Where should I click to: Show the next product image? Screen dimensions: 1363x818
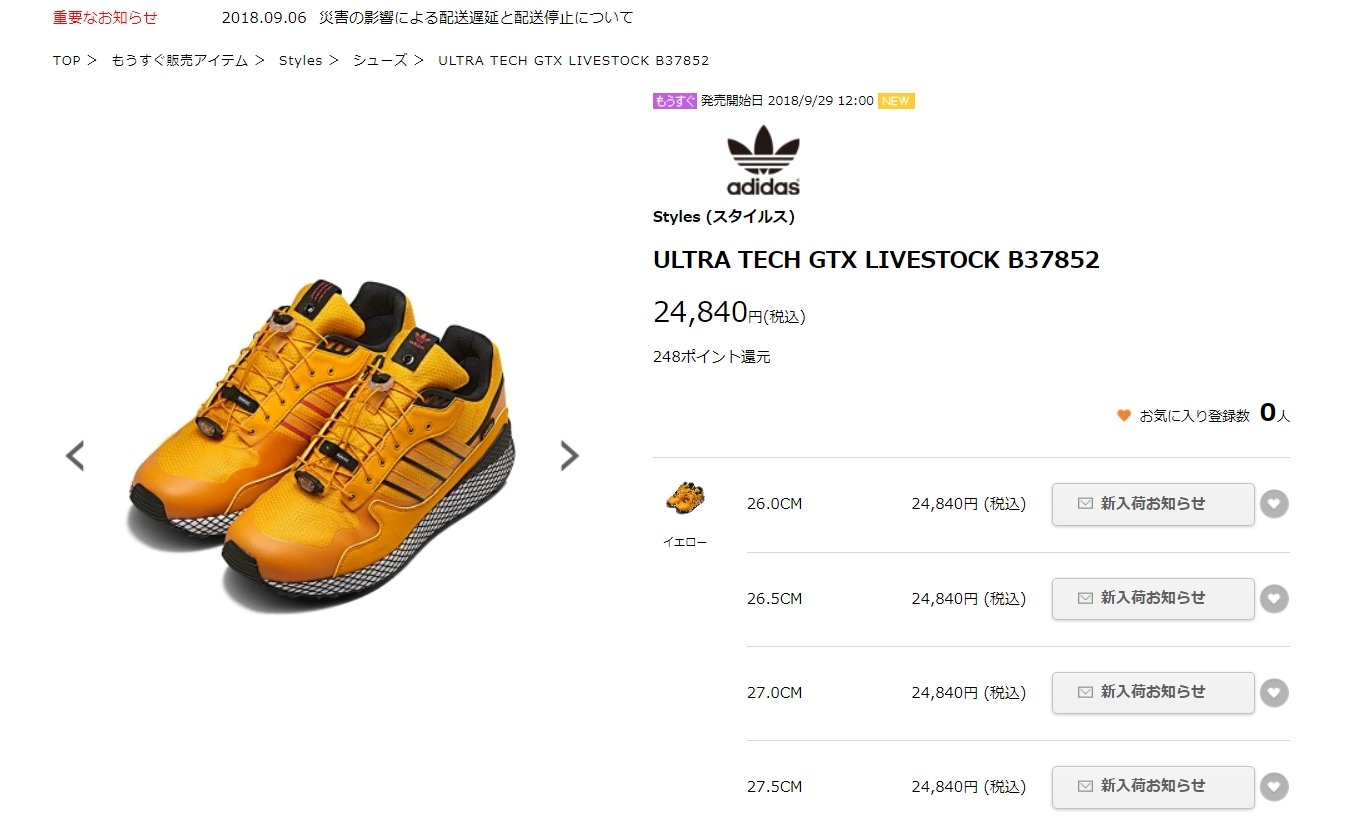(x=569, y=456)
